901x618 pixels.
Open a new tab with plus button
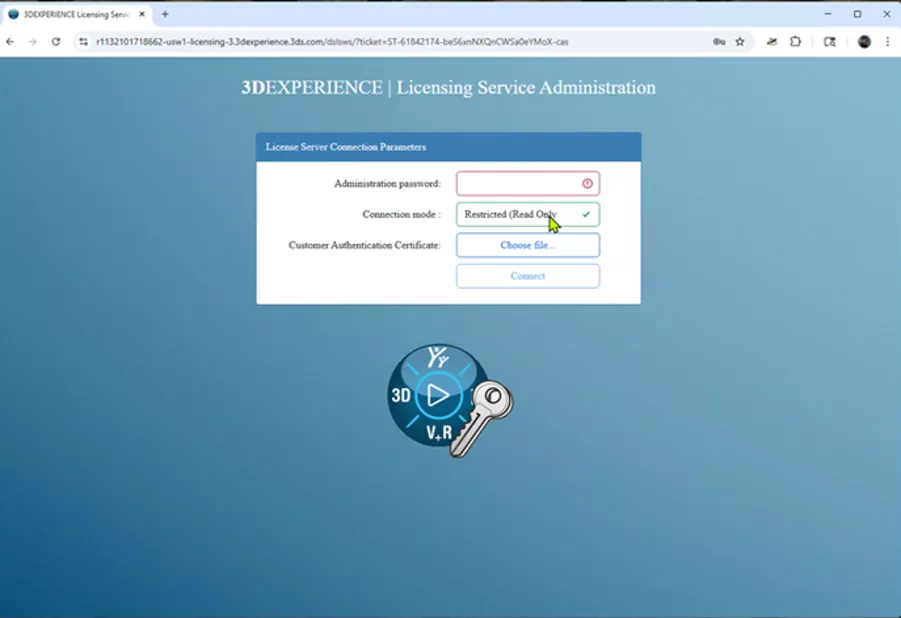click(165, 14)
